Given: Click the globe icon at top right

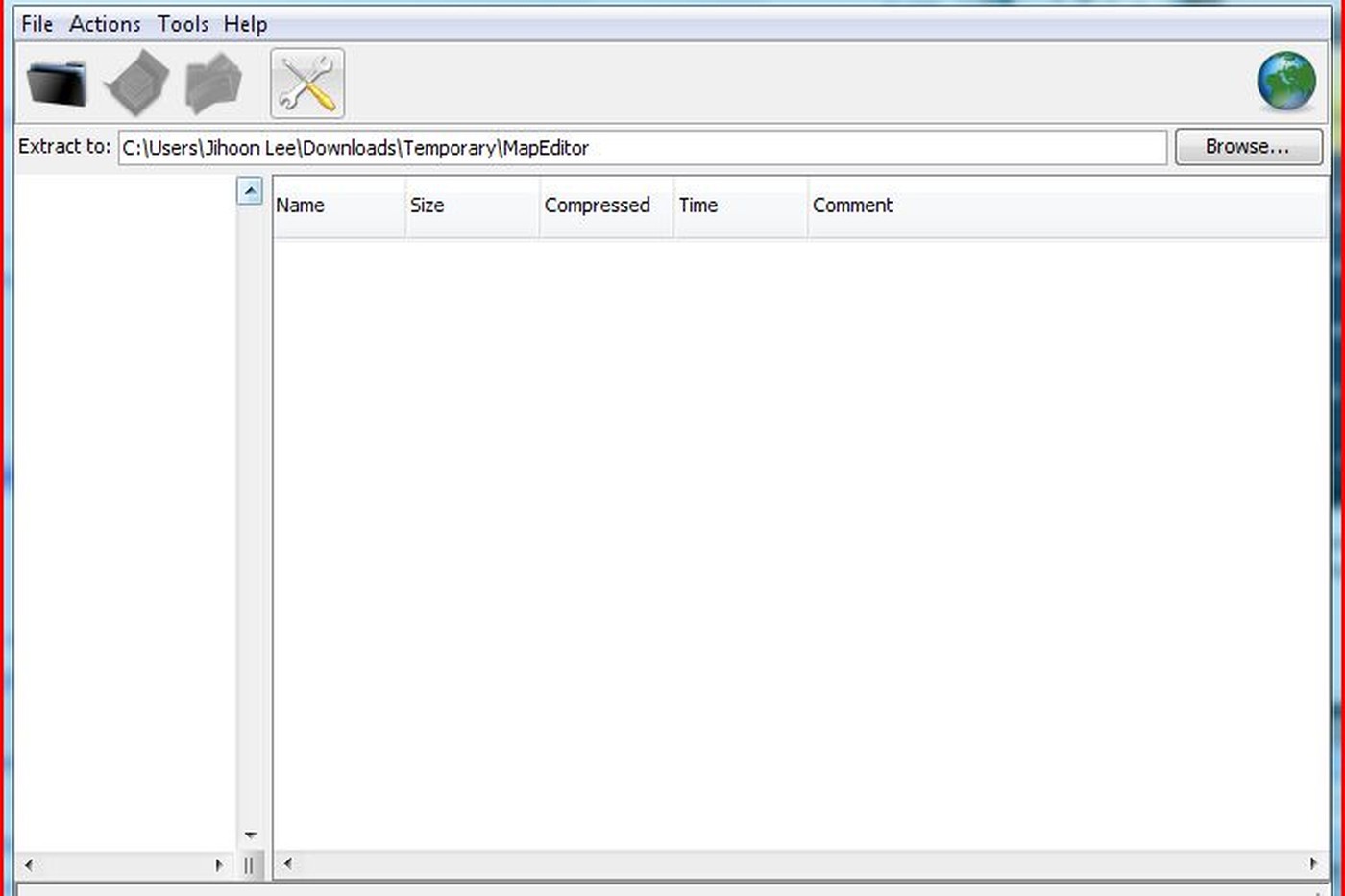Looking at the screenshot, I should coord(1286,82).
